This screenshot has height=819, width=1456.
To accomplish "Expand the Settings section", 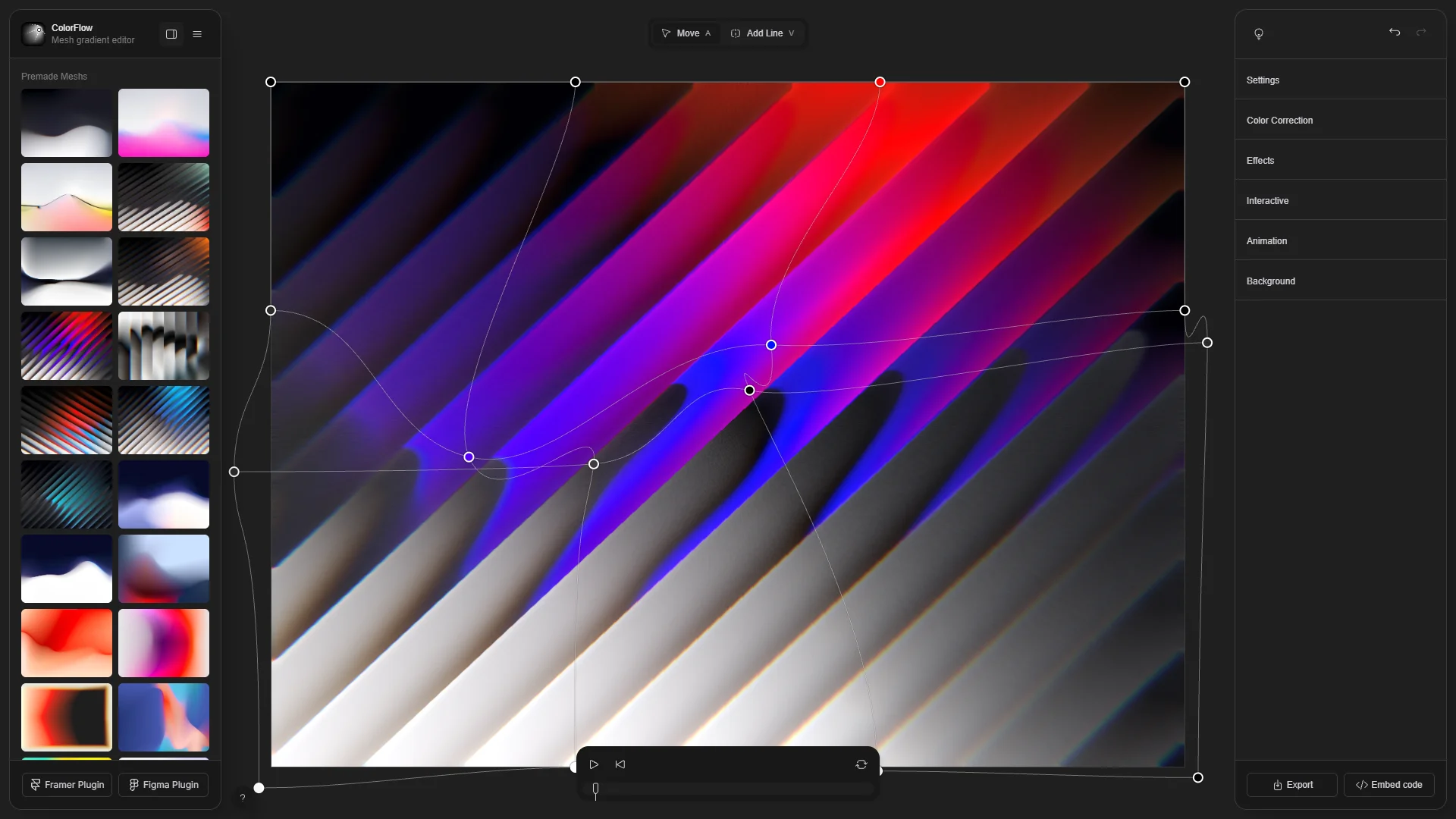I will pos(1341,80).
